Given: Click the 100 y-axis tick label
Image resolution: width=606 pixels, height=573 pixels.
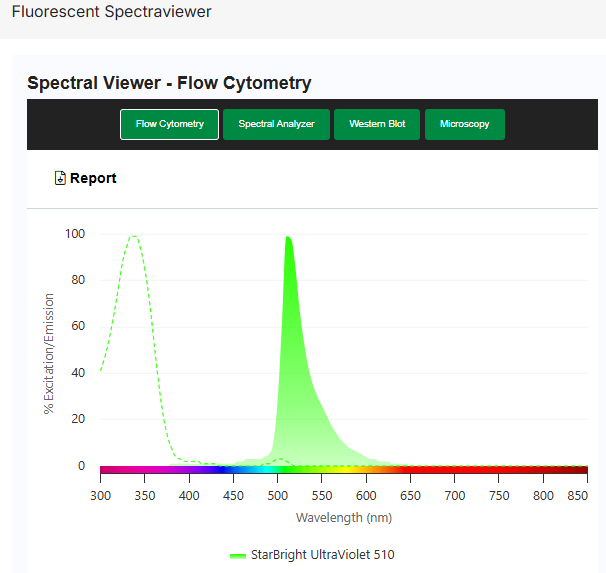Looking at the screenshot, I should tap(75, 234).
